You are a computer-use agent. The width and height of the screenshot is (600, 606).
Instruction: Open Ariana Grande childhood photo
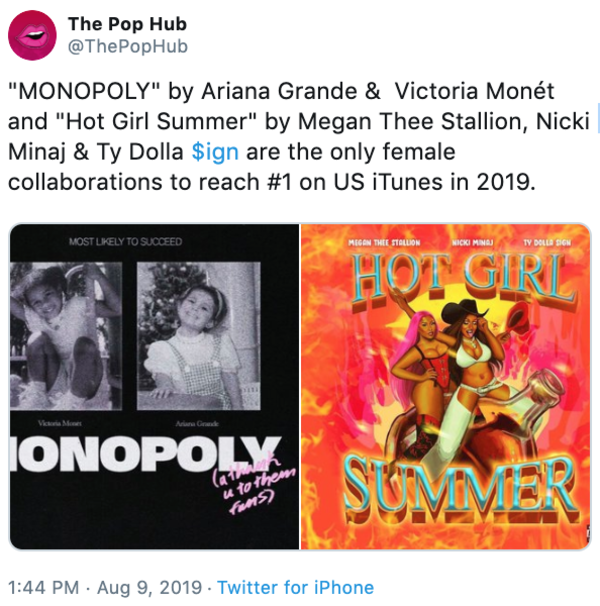click(x=199, y=335)
